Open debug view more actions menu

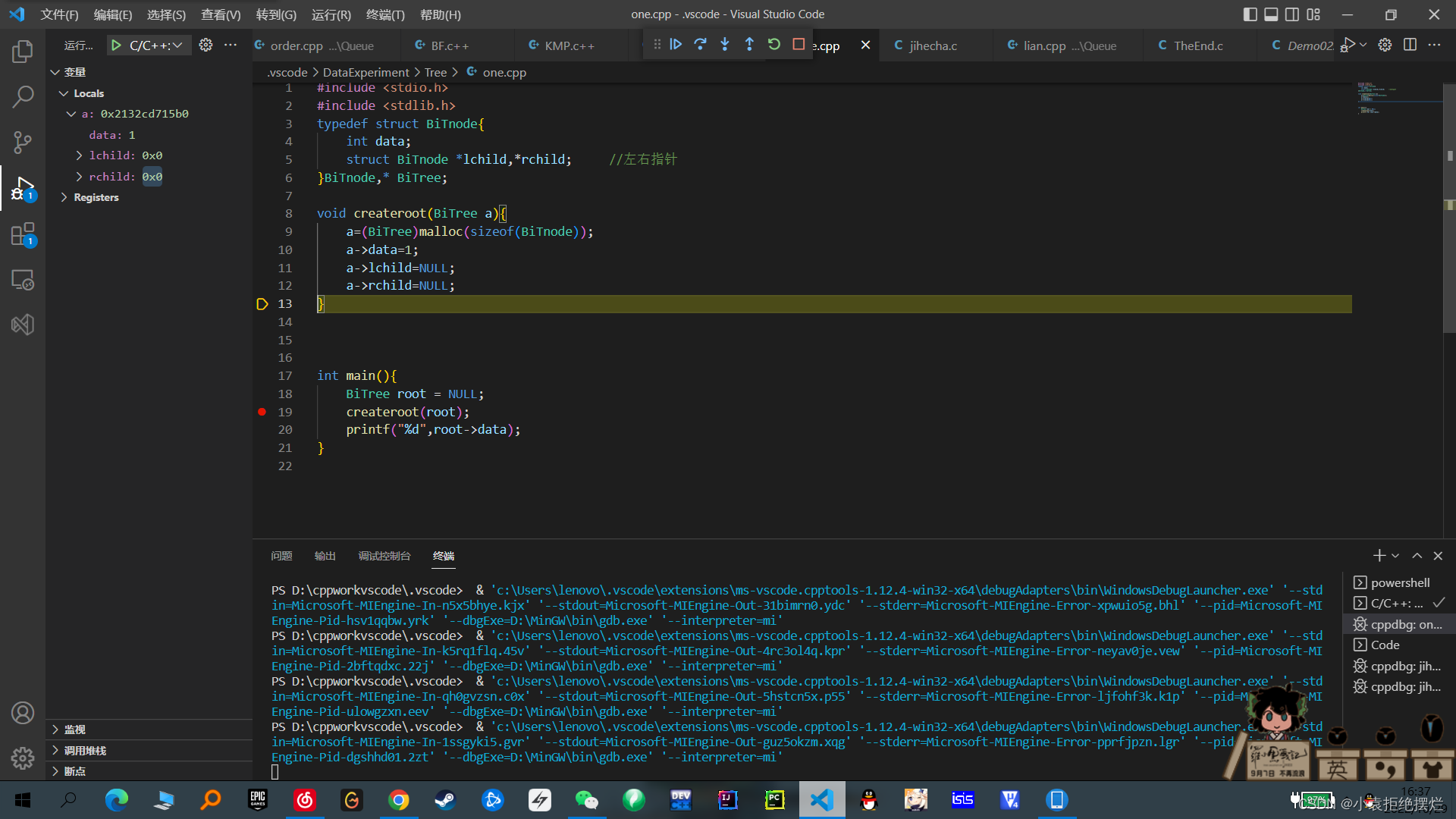pos(231,45)
